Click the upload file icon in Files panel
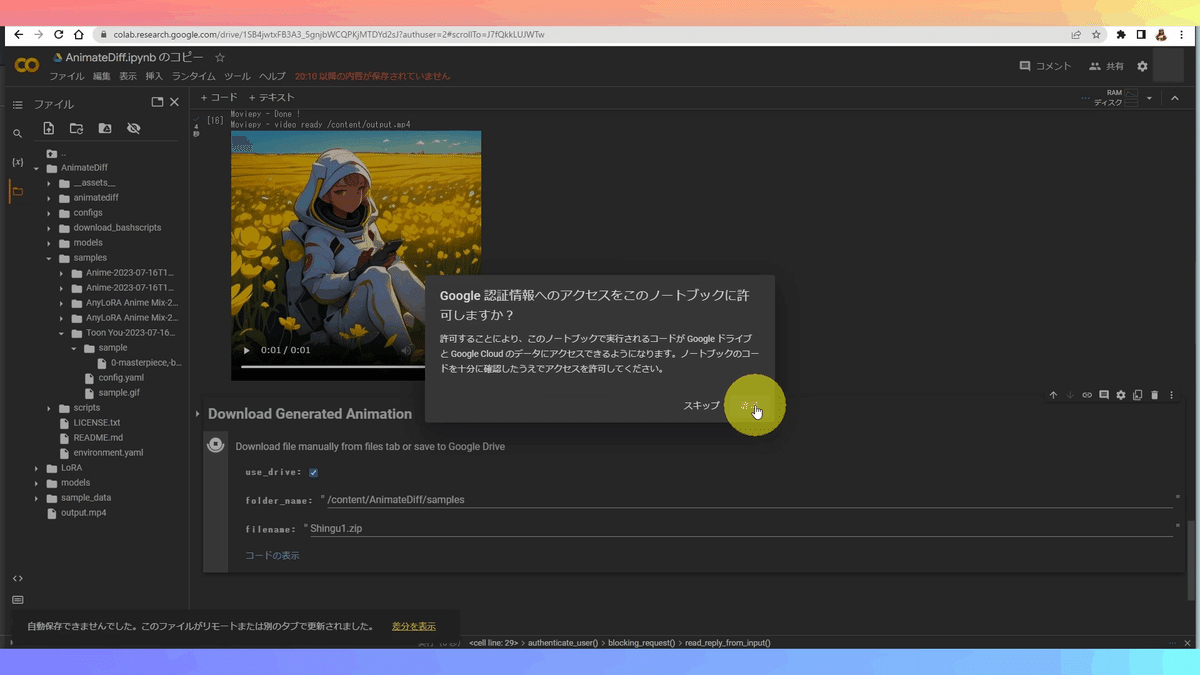1200x675 pixels. (48, 128)
